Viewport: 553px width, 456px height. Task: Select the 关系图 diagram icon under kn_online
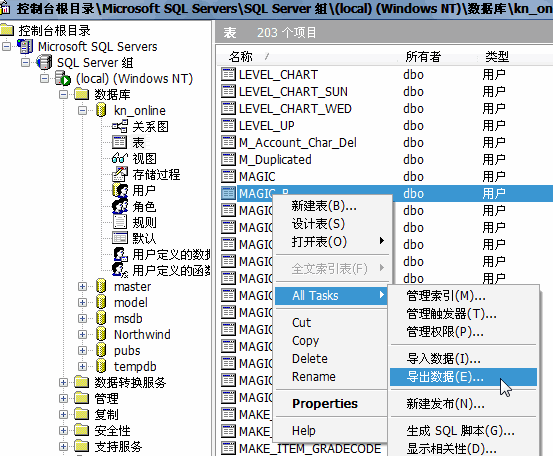(120, 126)
